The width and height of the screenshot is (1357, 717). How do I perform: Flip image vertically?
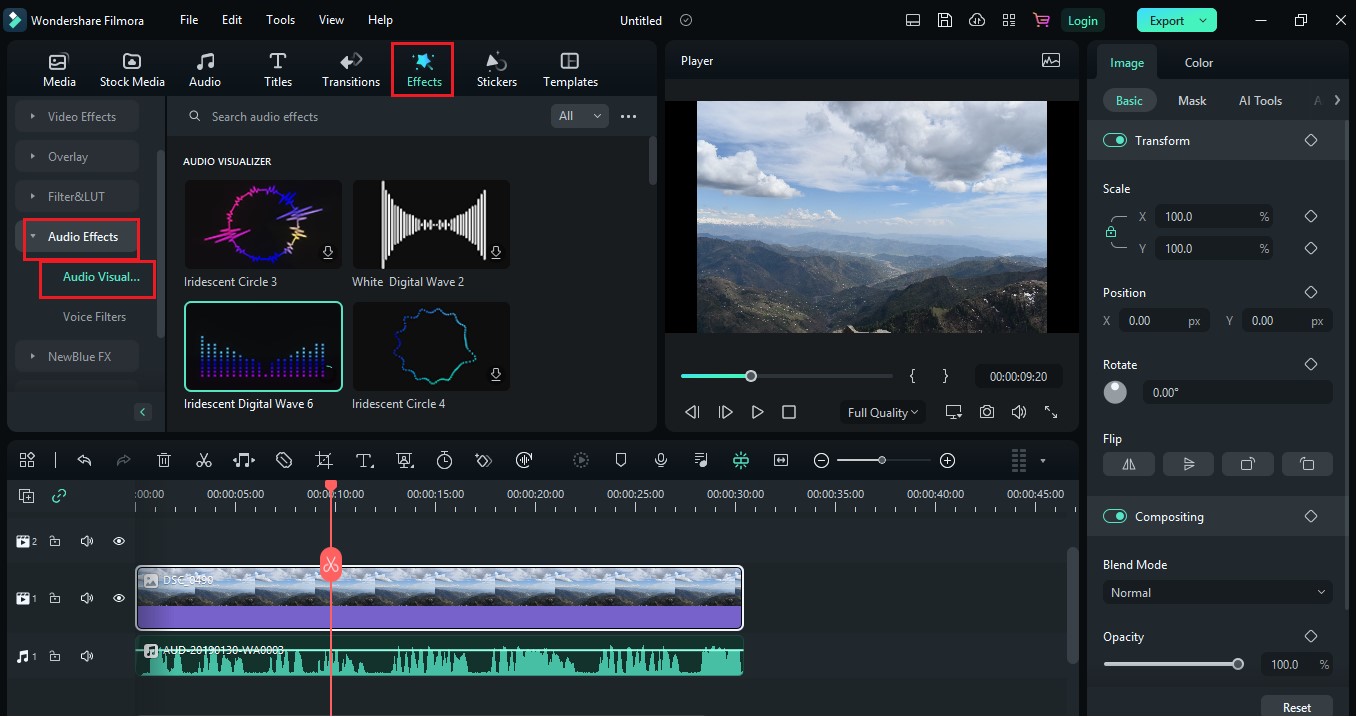pos(1188,464)
